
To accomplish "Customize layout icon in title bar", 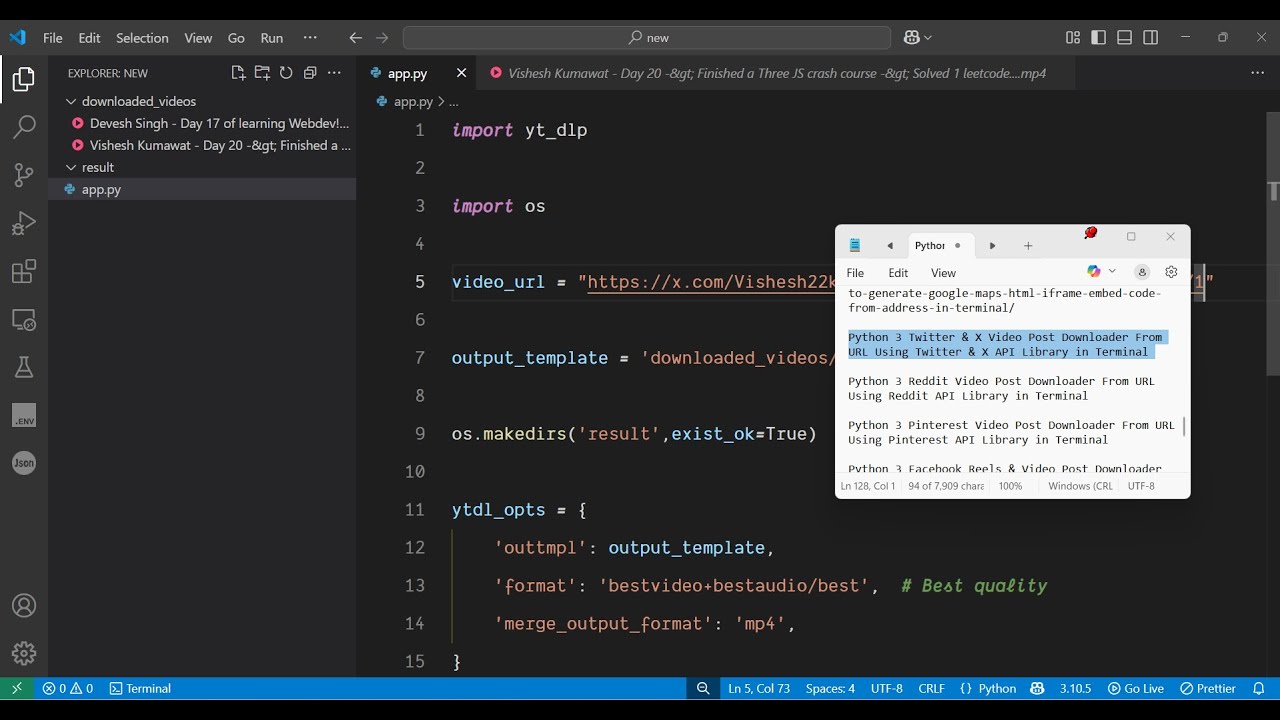I will 1073,38.
